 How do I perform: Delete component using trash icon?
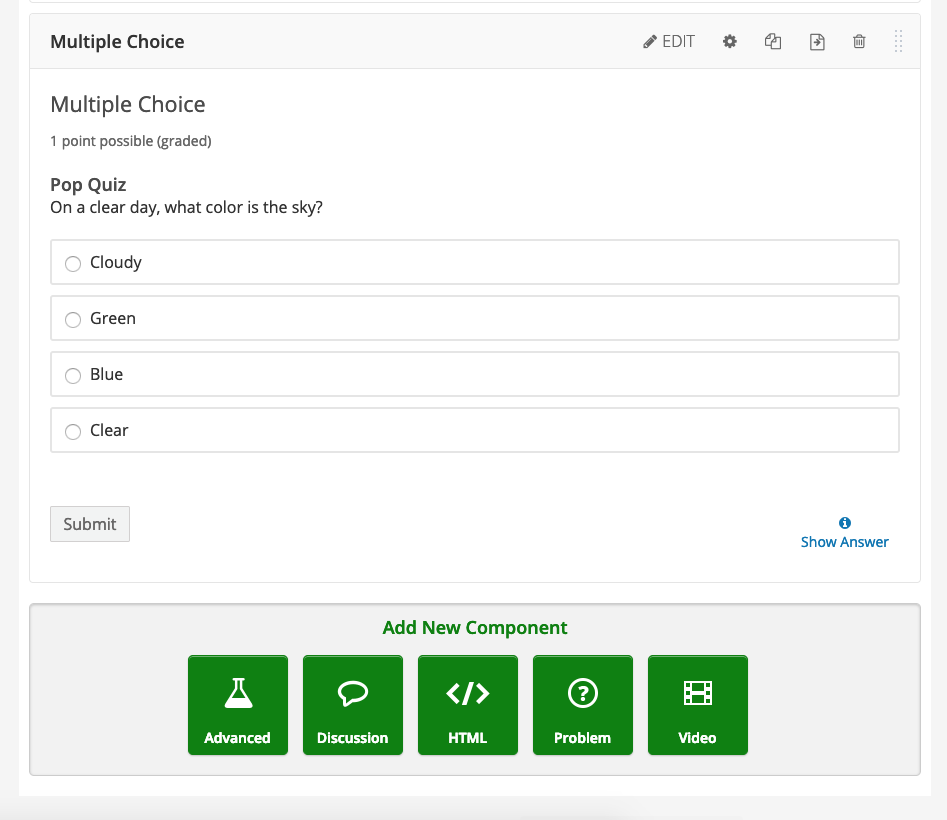point(859,42)
